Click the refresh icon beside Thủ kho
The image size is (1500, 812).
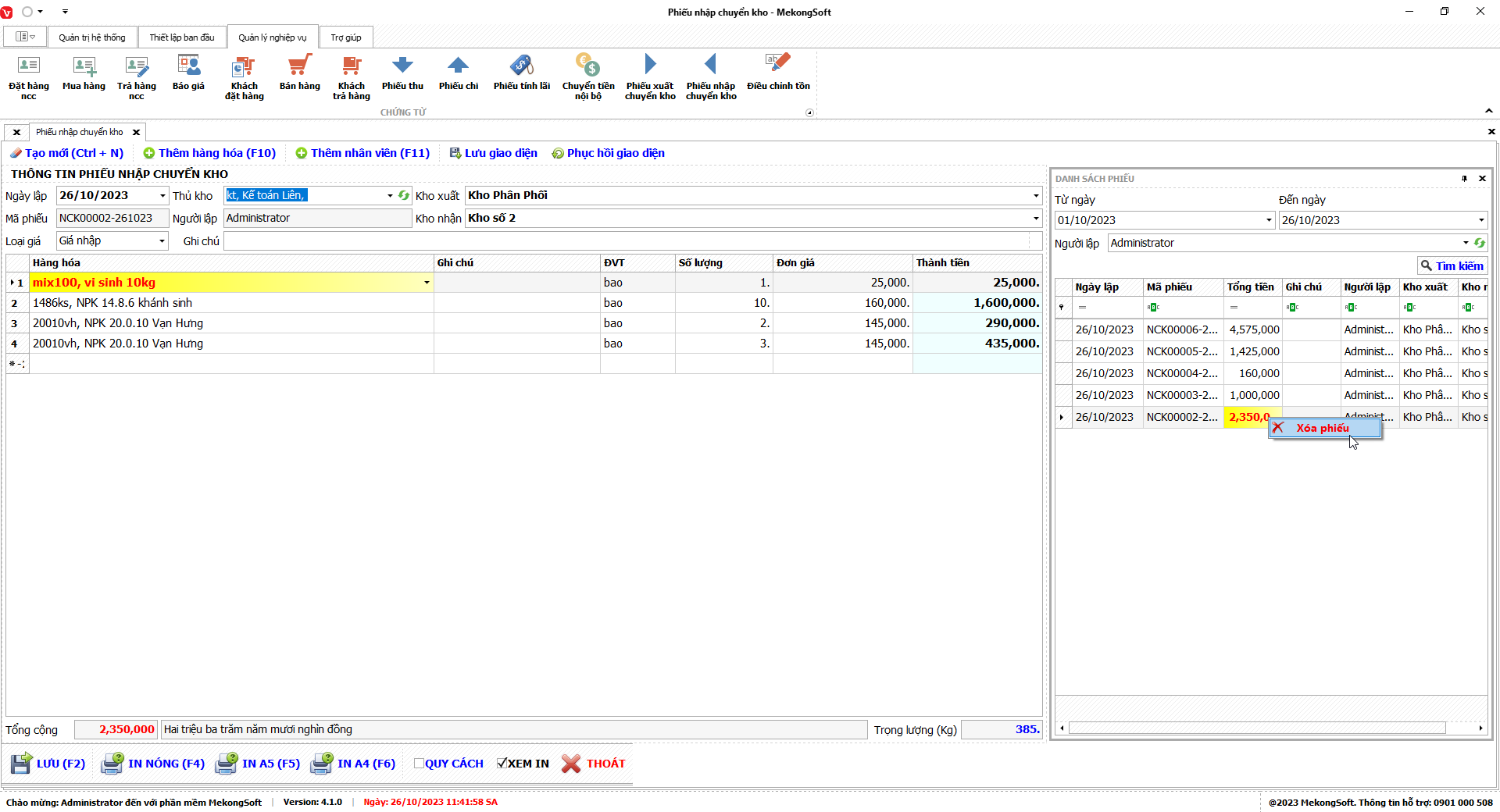pyautogui.click(x=404, y=196)
